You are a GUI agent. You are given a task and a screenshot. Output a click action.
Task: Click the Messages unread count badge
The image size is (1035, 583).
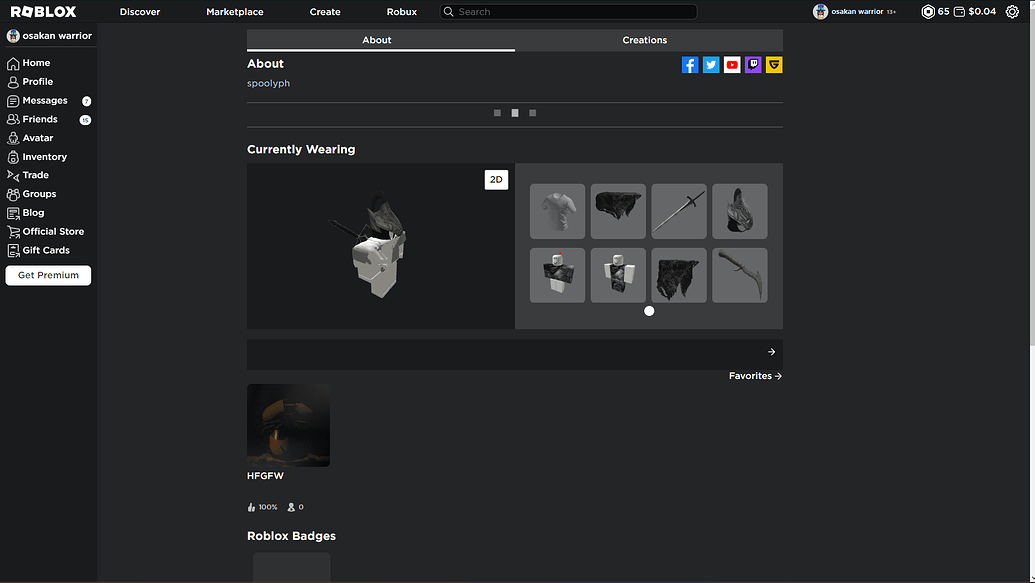(x=86, y=101)
